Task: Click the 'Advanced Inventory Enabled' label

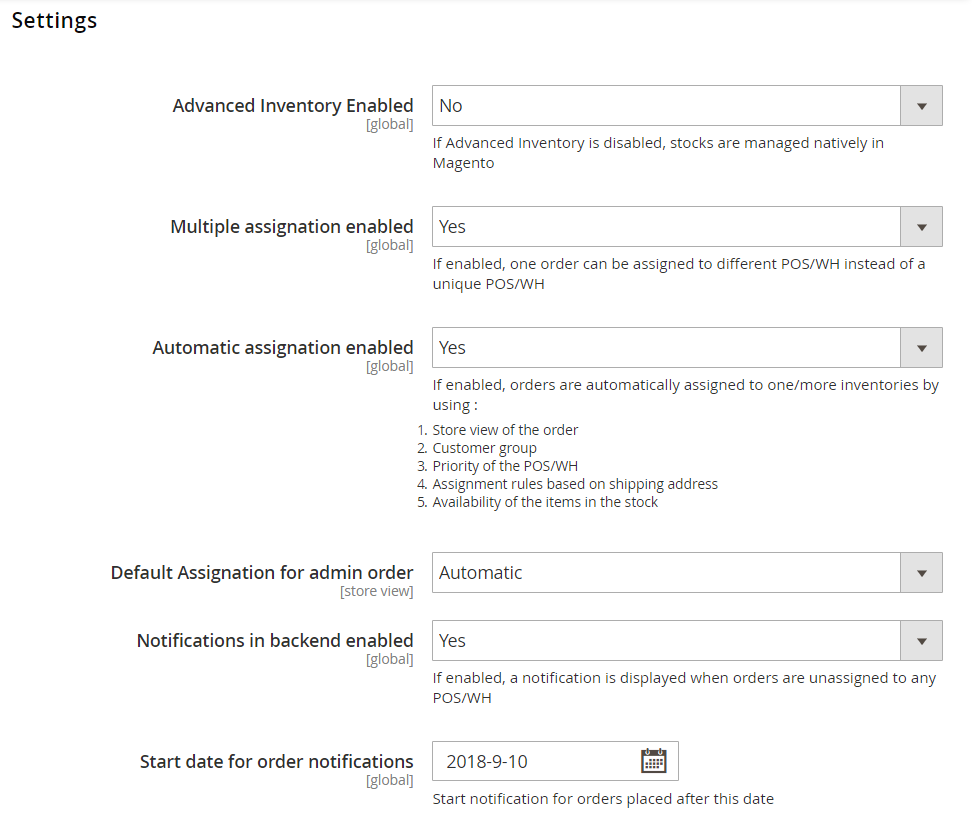Action: click(293, 106)
